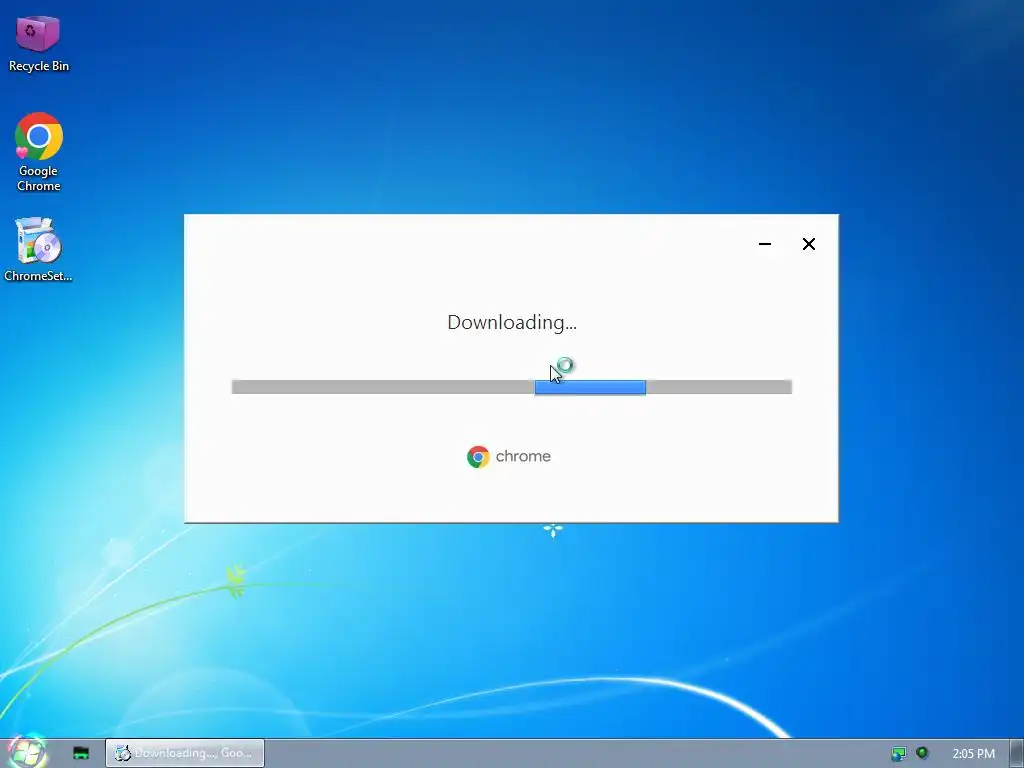Click the green circular tray icon
Image resolution: width=1024 pixels, height=768 pixels.
coord(922,753)
